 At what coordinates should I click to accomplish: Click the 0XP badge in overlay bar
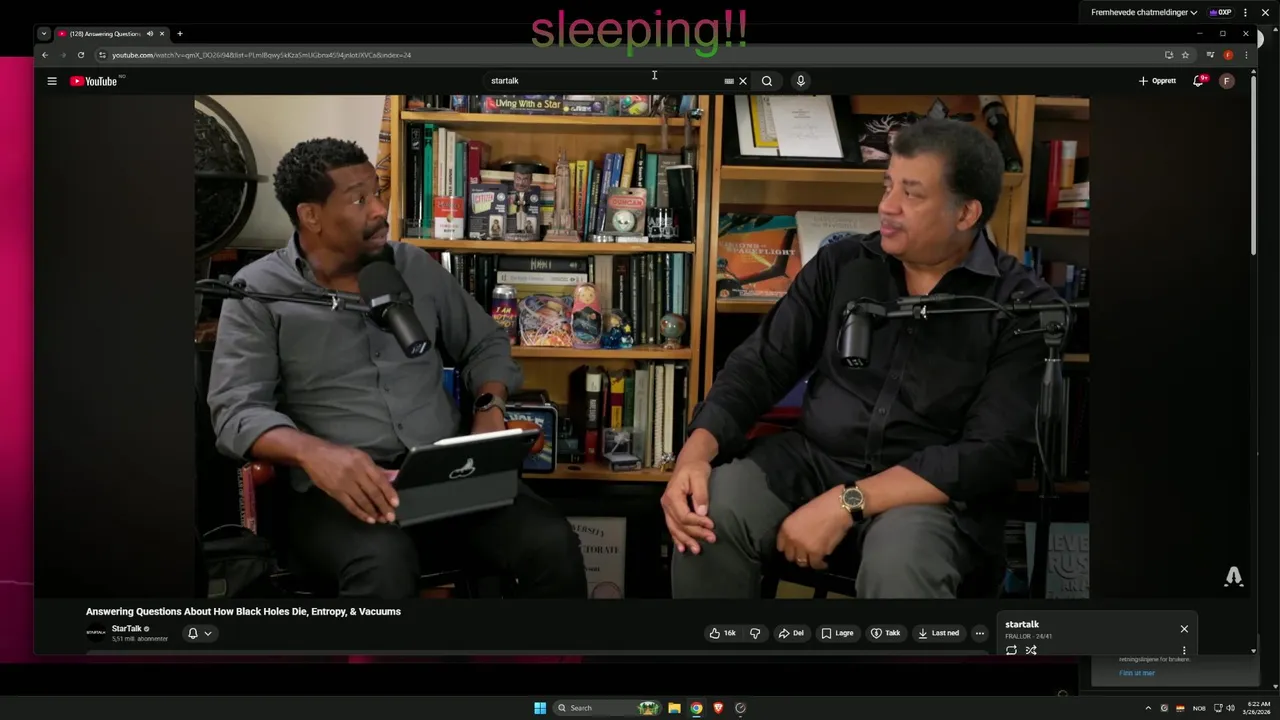(x=1220, y=12)
